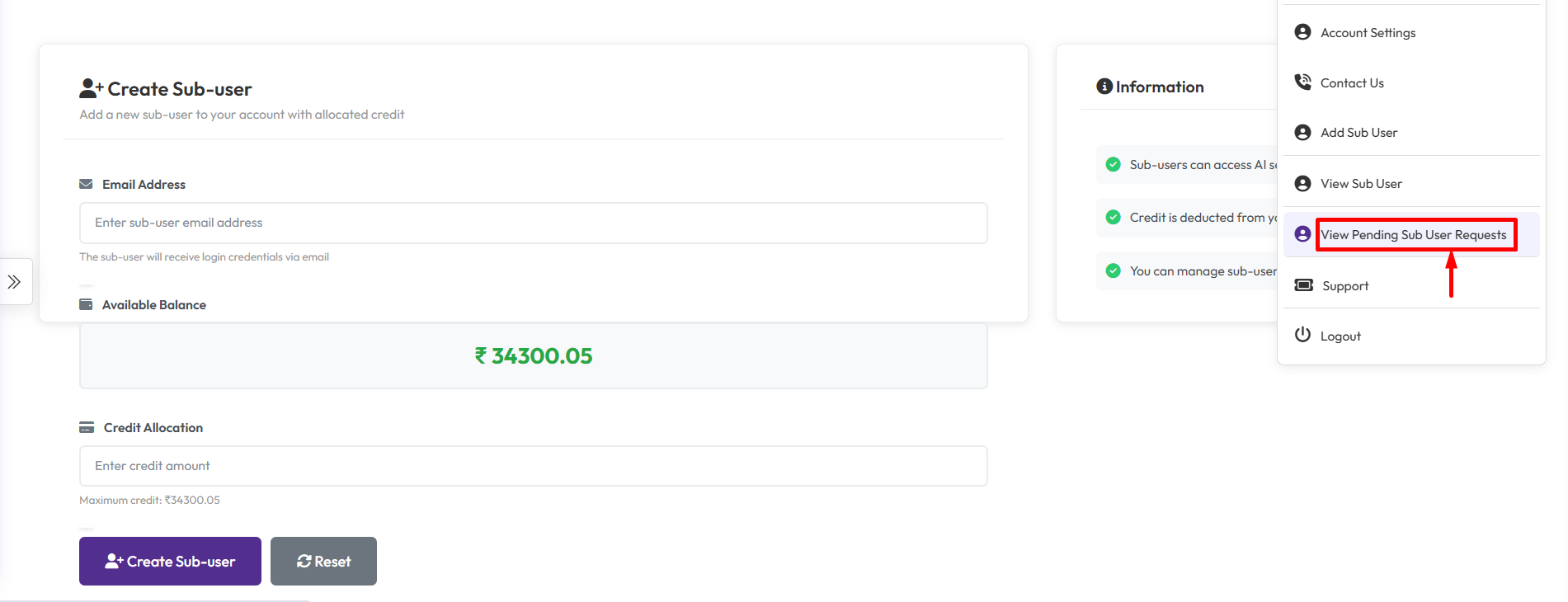Open Account Settings from menu
The width and height of the screenshot is (1568, 602).
[1368, 33]
